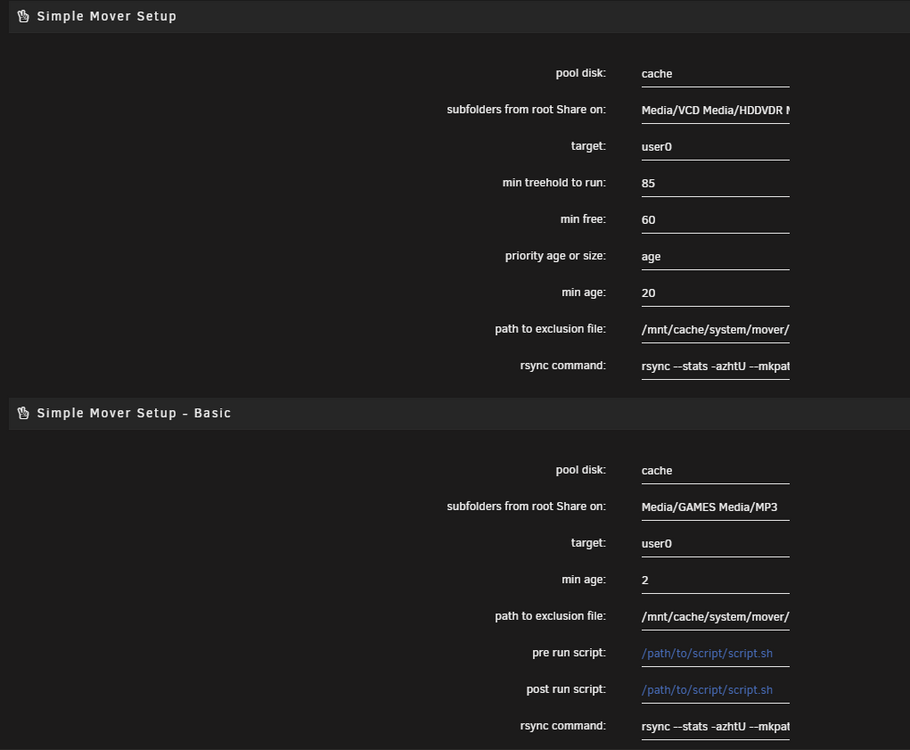Edit target field in Simple Mover Setup section
Screen dimensions: 910x750
click(715, 147)
